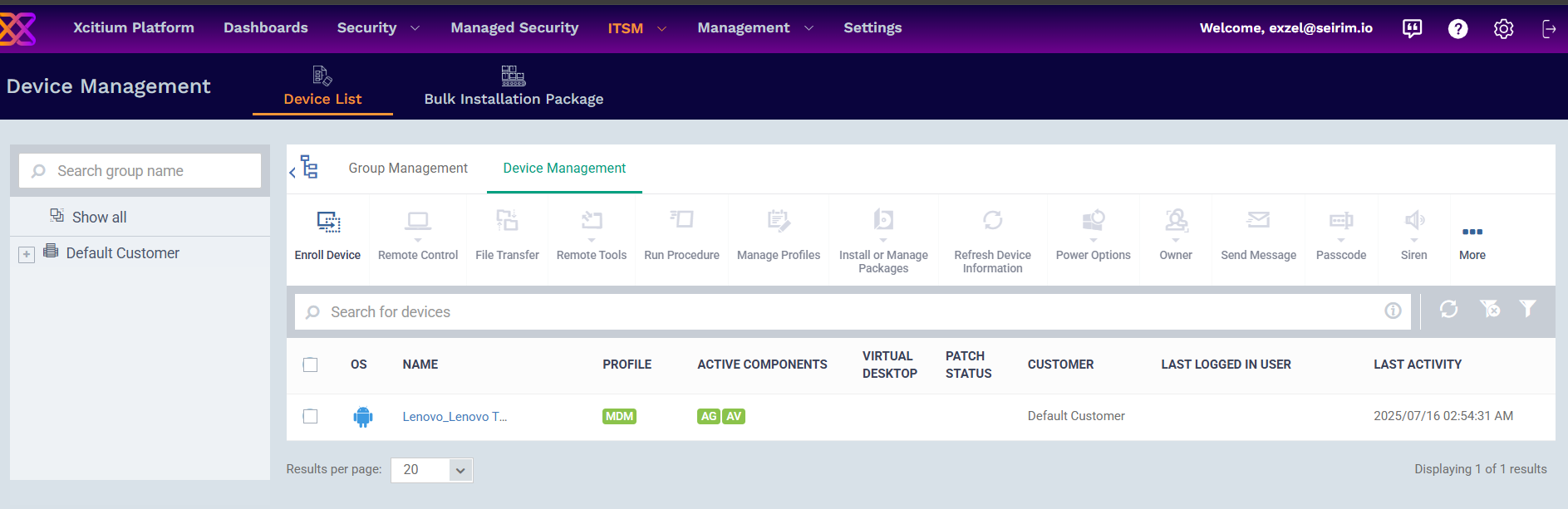The height and width of the screenshot is (509, 1568).
Task: Switch to the Group Management tab
Action: coord(408,169)
